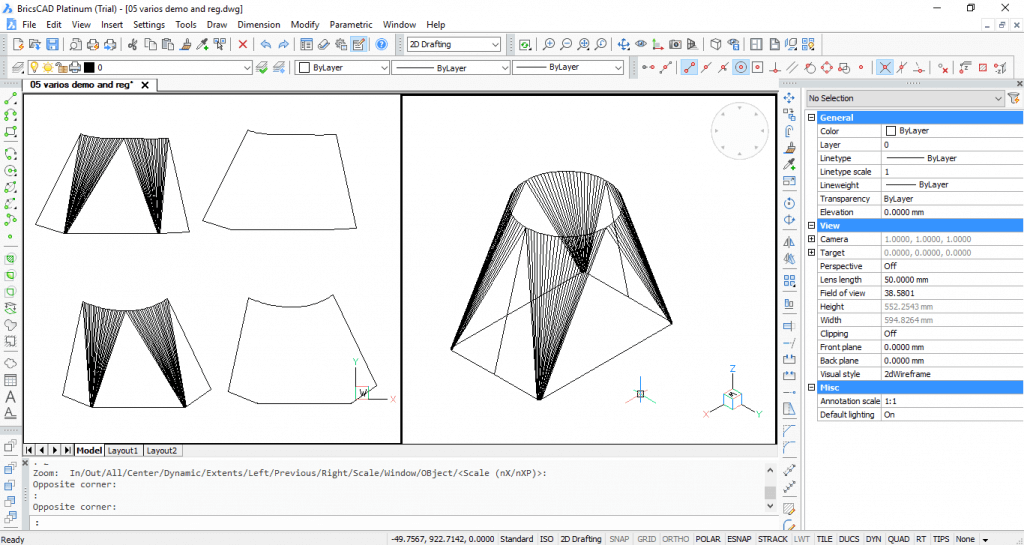Click the Text 'A' tool in left toolbar
The image size is (1024, 545).
10,397
